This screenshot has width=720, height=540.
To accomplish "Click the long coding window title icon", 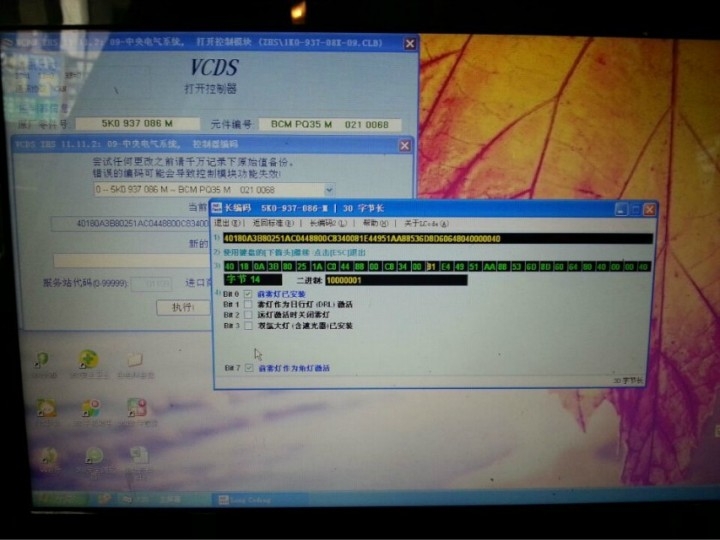I will coord(216,209).
